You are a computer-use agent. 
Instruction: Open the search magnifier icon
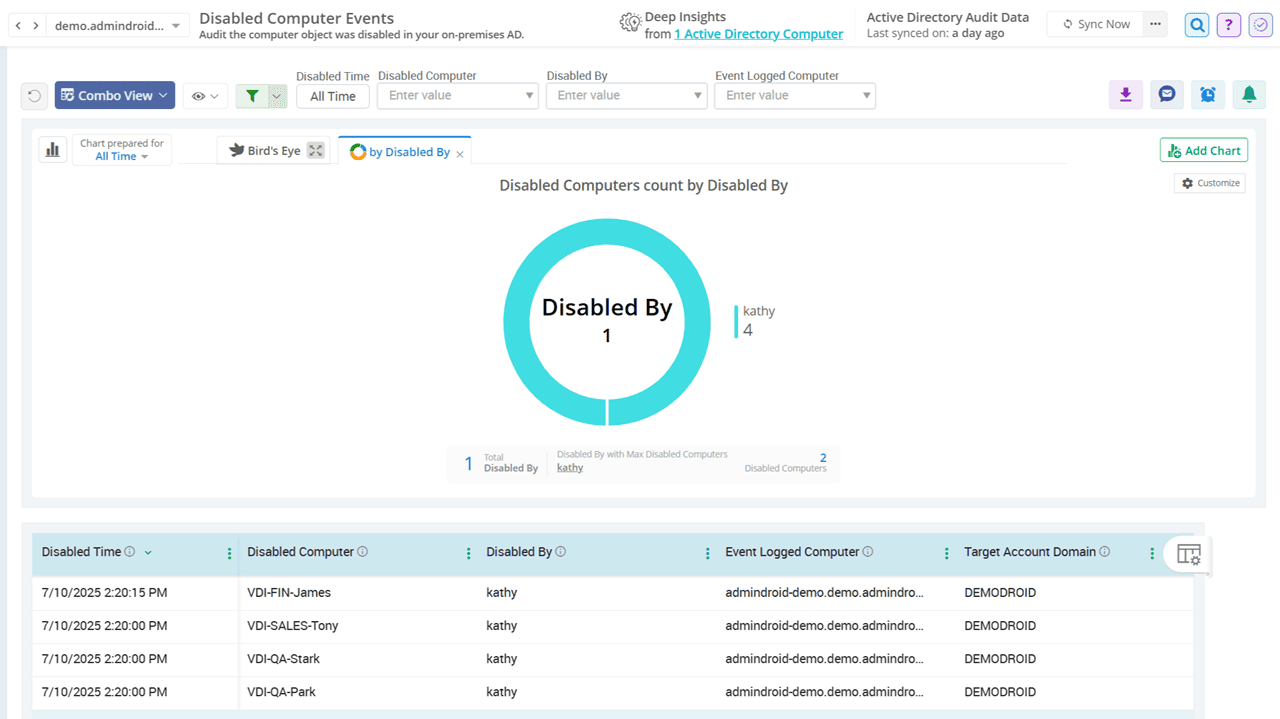pos(1197,25)
